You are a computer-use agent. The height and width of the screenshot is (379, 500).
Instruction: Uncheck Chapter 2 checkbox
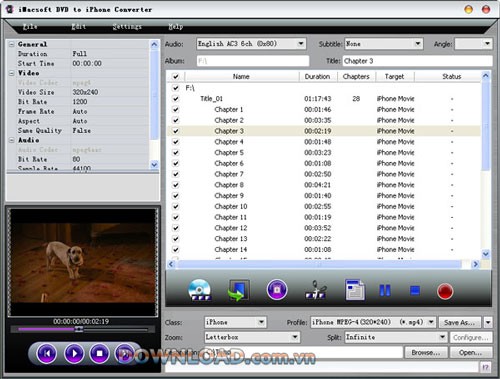coord(175,120)
